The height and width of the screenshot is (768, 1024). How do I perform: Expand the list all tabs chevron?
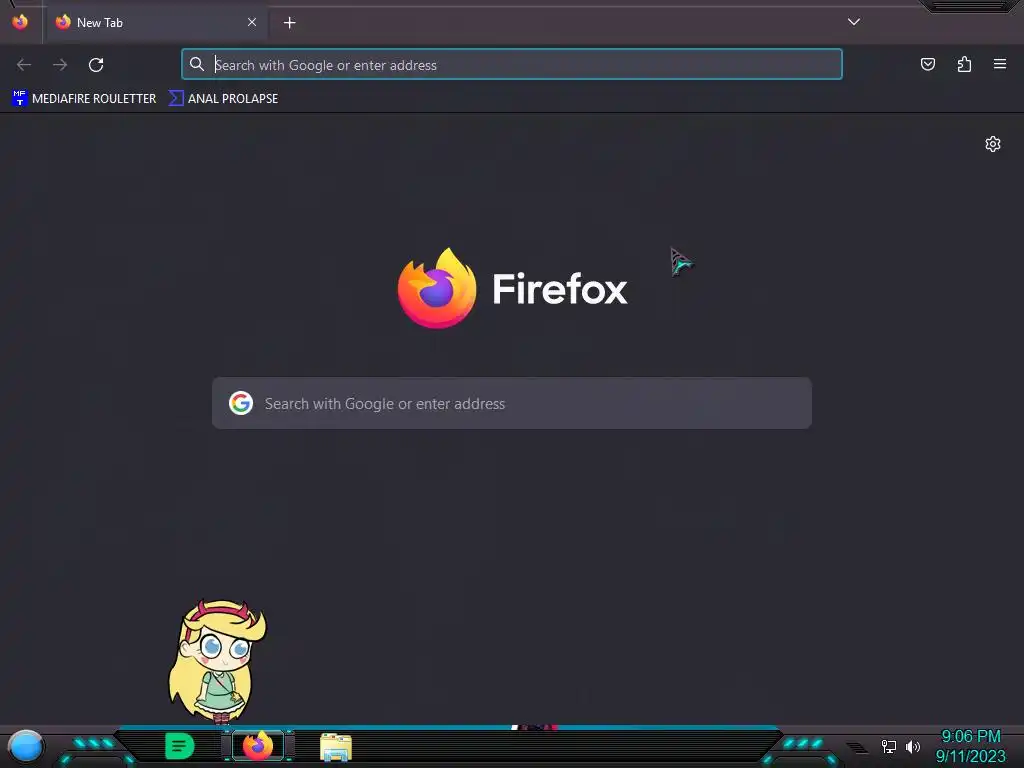(854, 22)
